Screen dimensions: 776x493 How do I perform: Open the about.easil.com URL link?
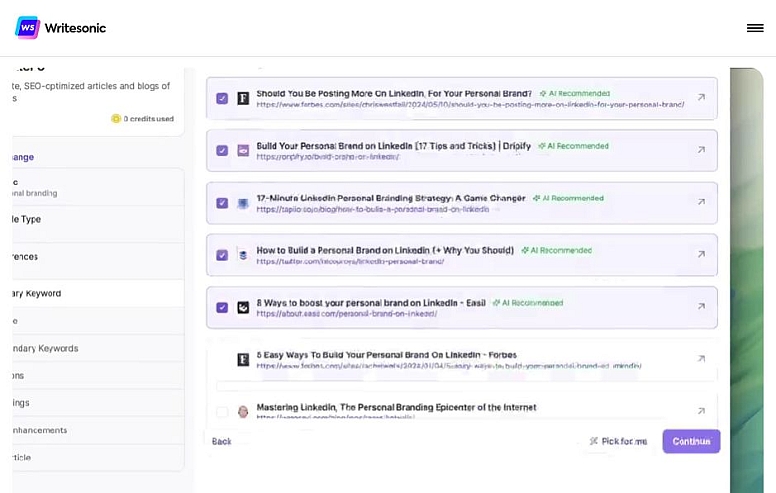[346, 314]
